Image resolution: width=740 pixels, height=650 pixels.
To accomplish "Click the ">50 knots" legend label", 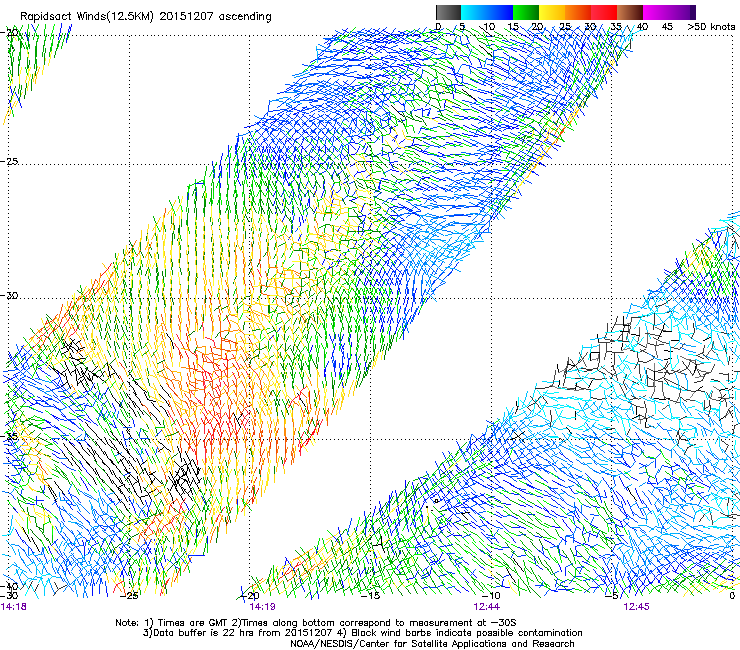I will tap(711, 27).
